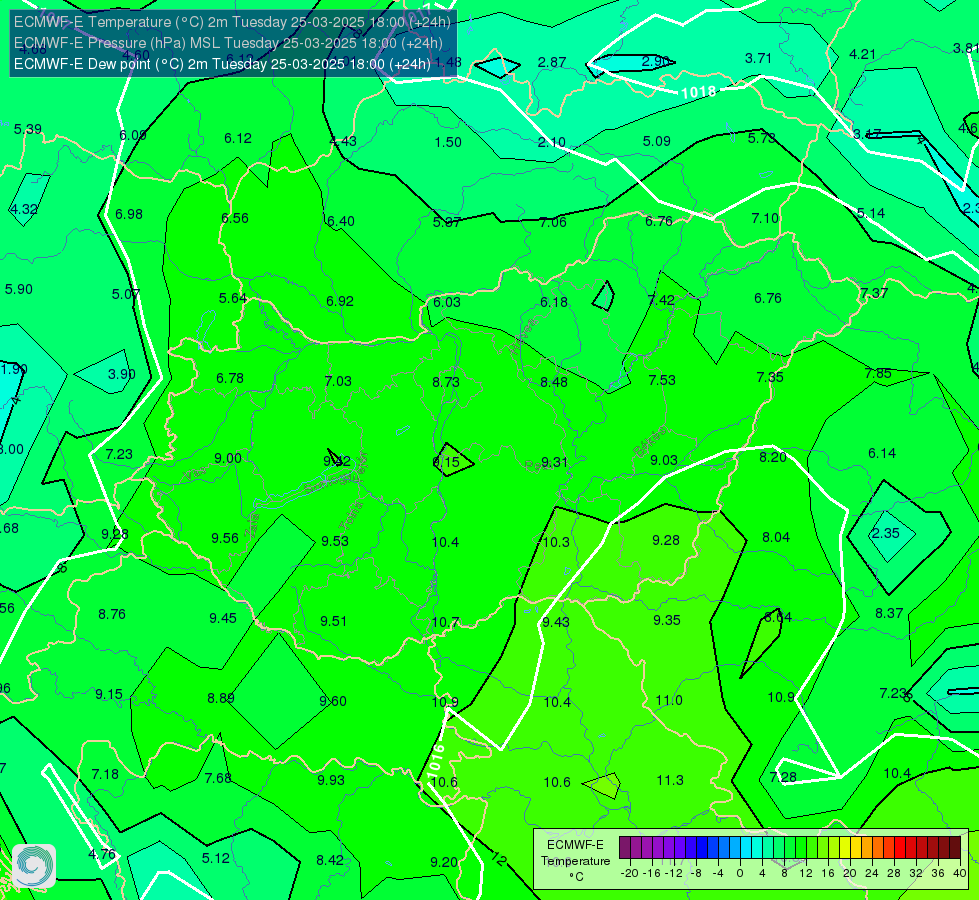
Task: Click the temperature value 6.92
Action: click(x=340, y=302)
